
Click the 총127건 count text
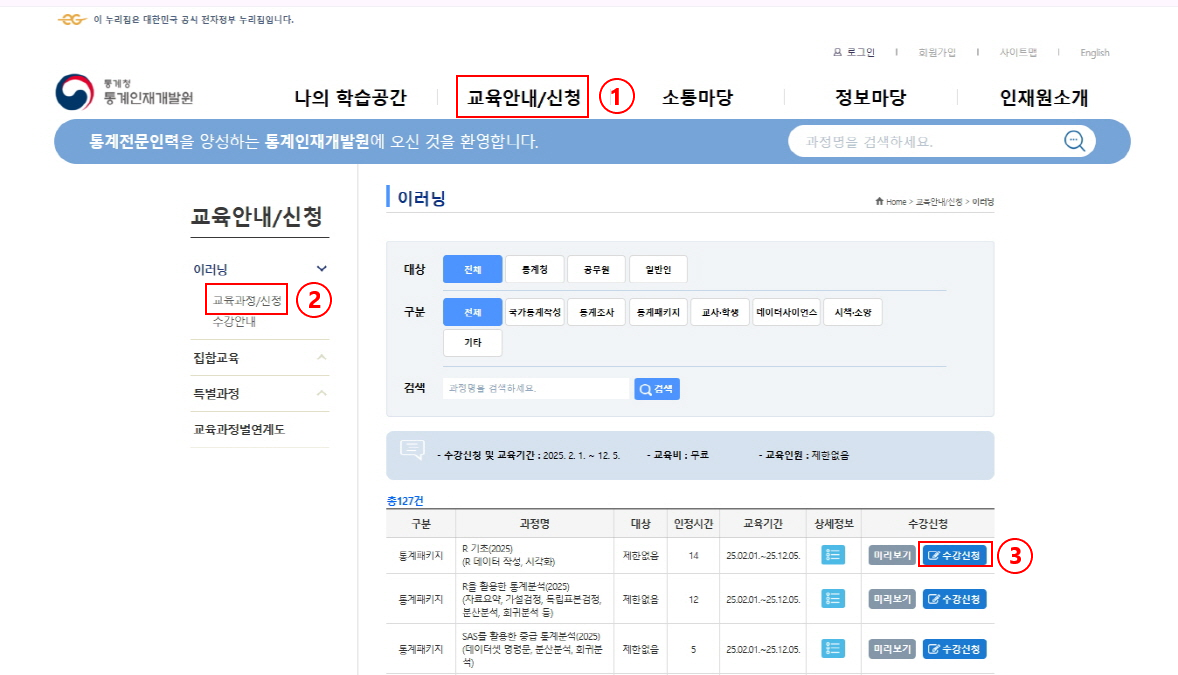coord(405,501)
